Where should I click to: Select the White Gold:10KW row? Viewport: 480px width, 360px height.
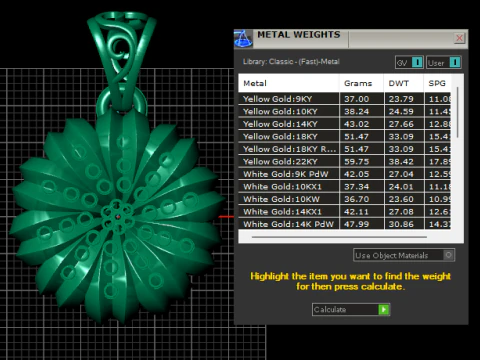click(x=345, y=199)
